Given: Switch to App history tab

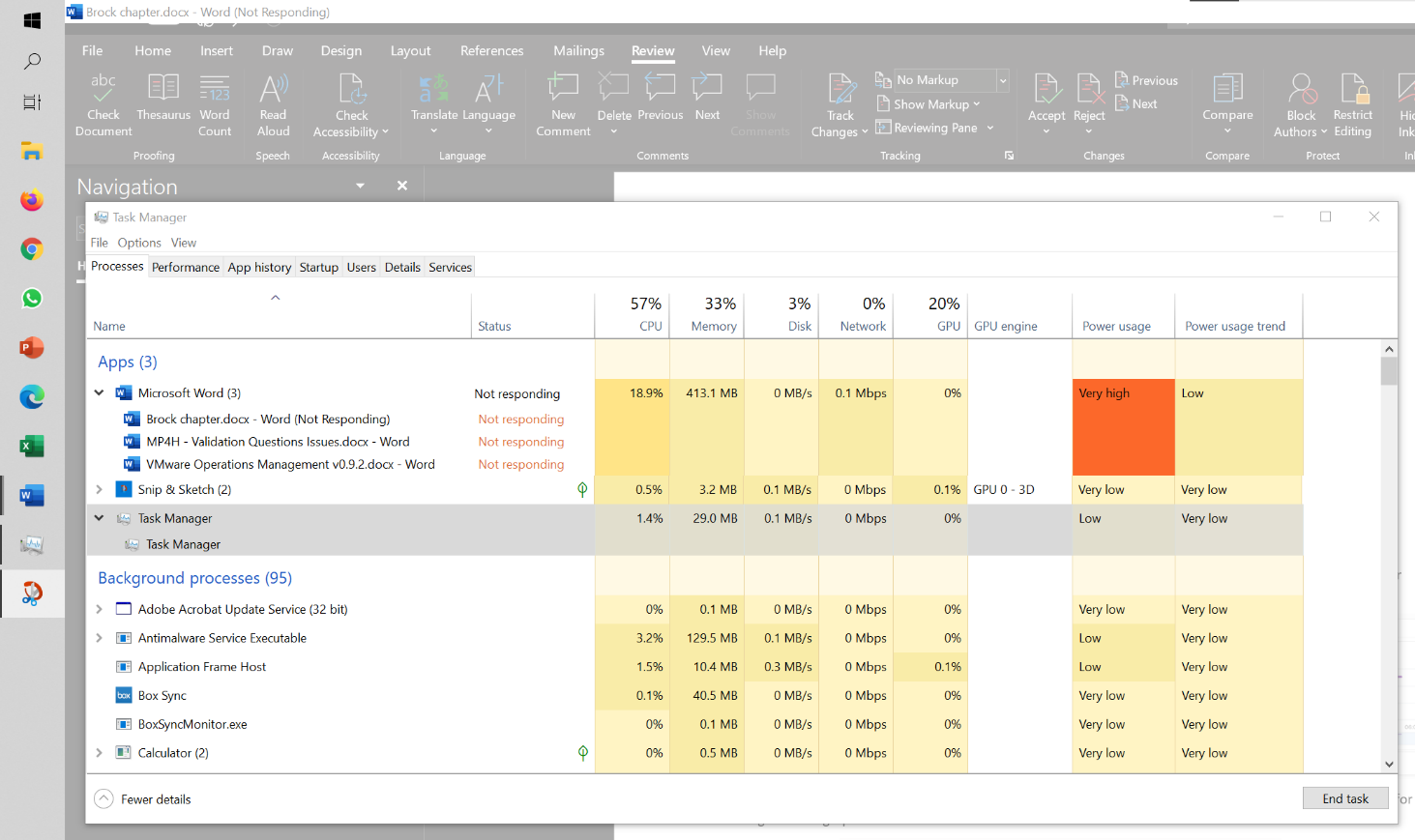Looking at the screenshot, I should [x=259, y=268].
